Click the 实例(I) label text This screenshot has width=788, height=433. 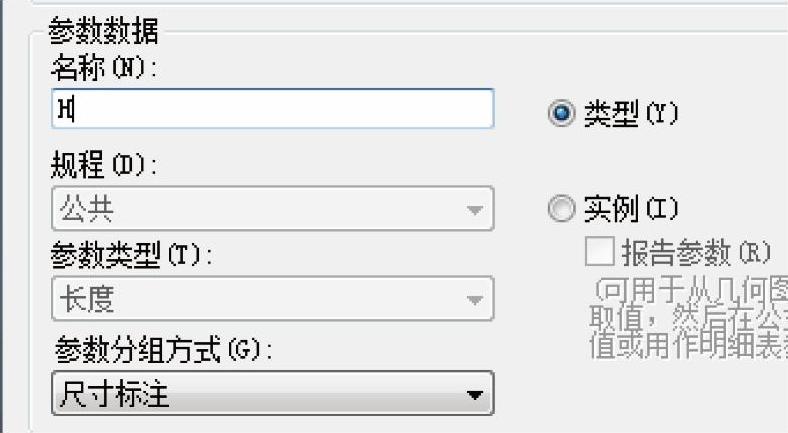631,208
